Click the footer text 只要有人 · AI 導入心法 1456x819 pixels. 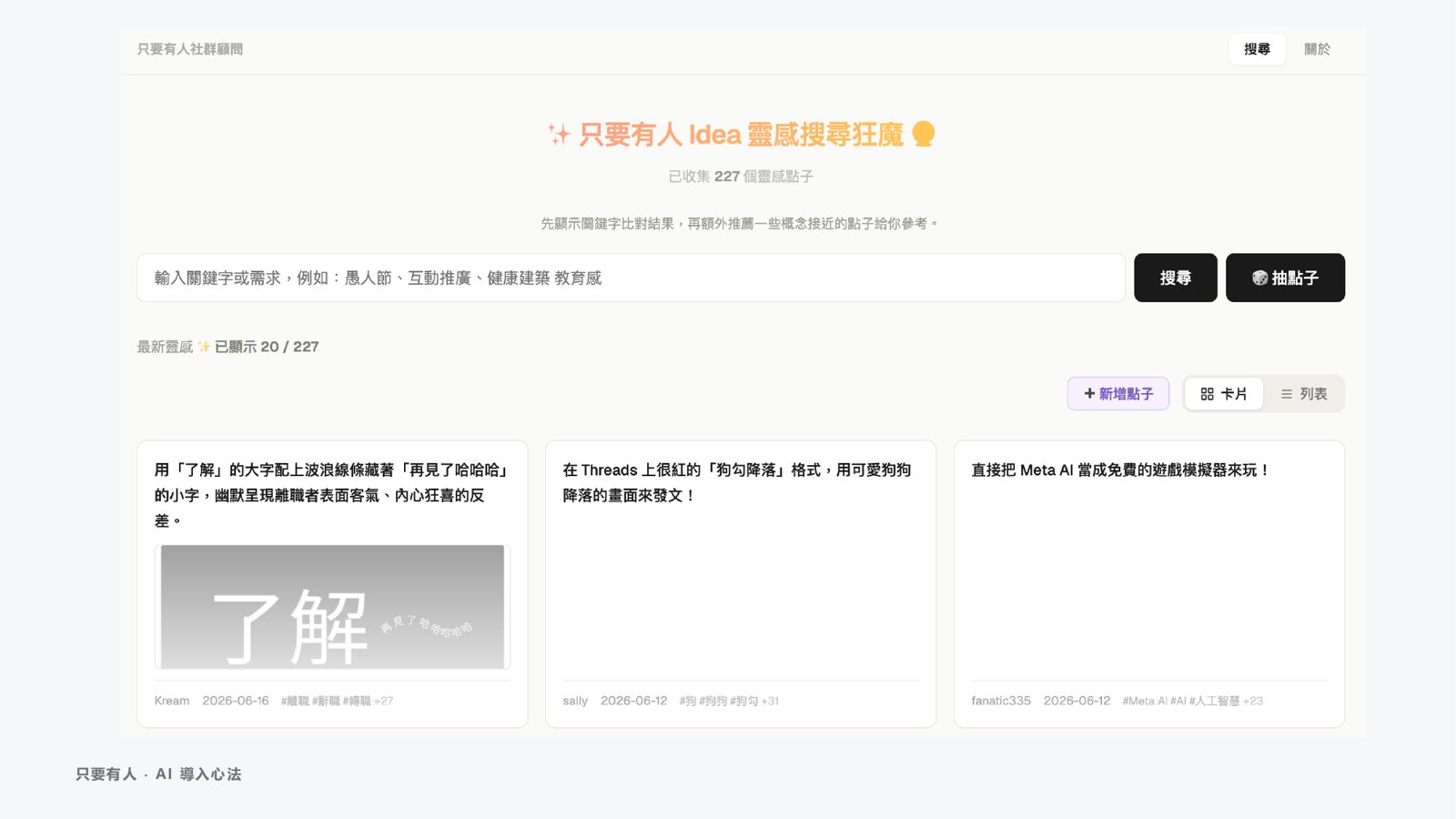[158, 774]
